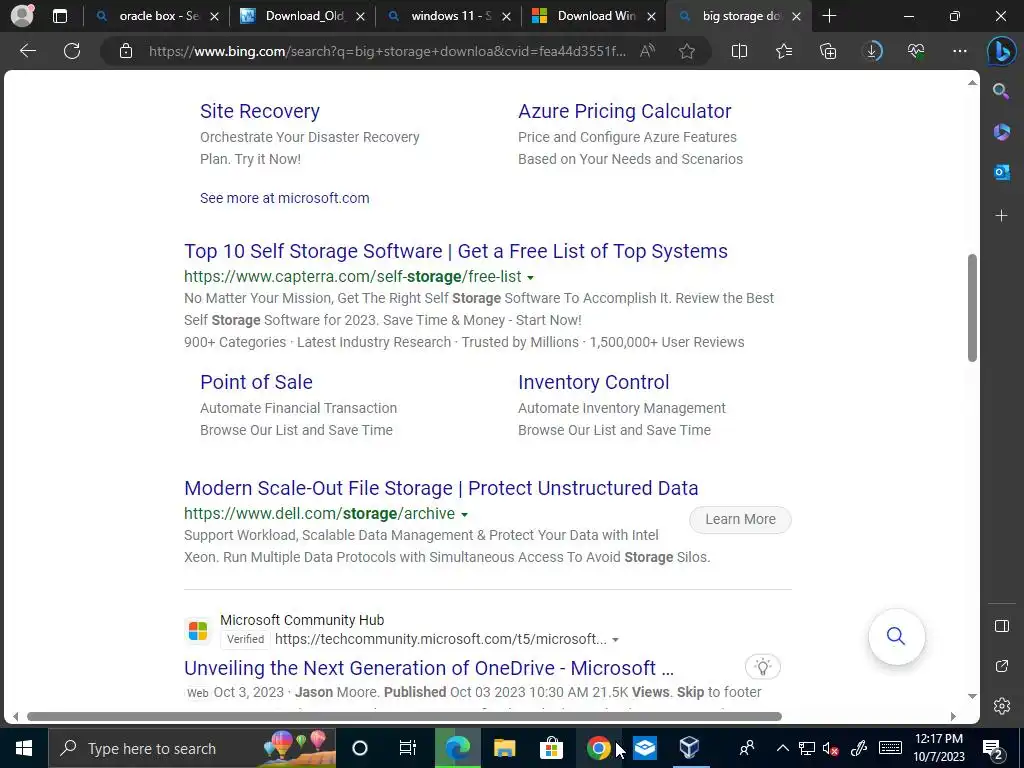This screenshot has height=768, width=1024.
Task: Open Edge Settings and more menu
Action: click(x=959, y=51)
